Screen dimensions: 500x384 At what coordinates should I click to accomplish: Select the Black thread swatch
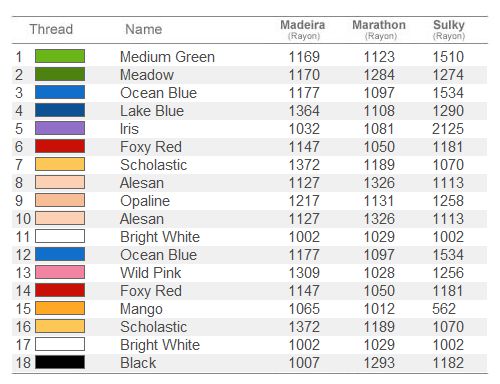coord(60,362)
